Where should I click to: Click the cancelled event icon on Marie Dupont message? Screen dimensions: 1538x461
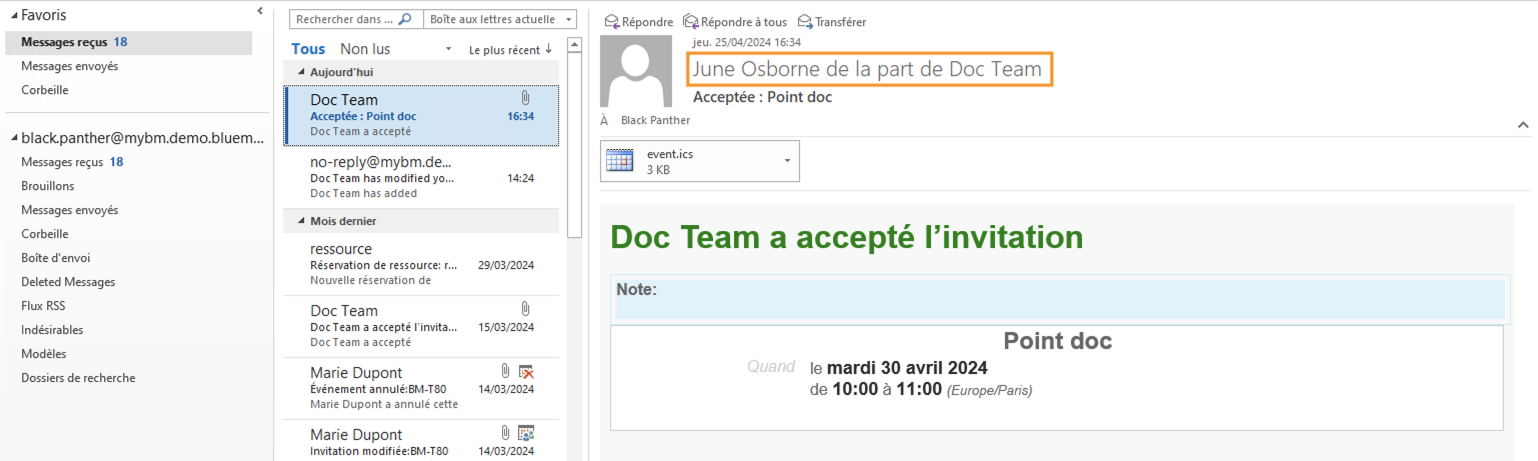click(526, 373)
